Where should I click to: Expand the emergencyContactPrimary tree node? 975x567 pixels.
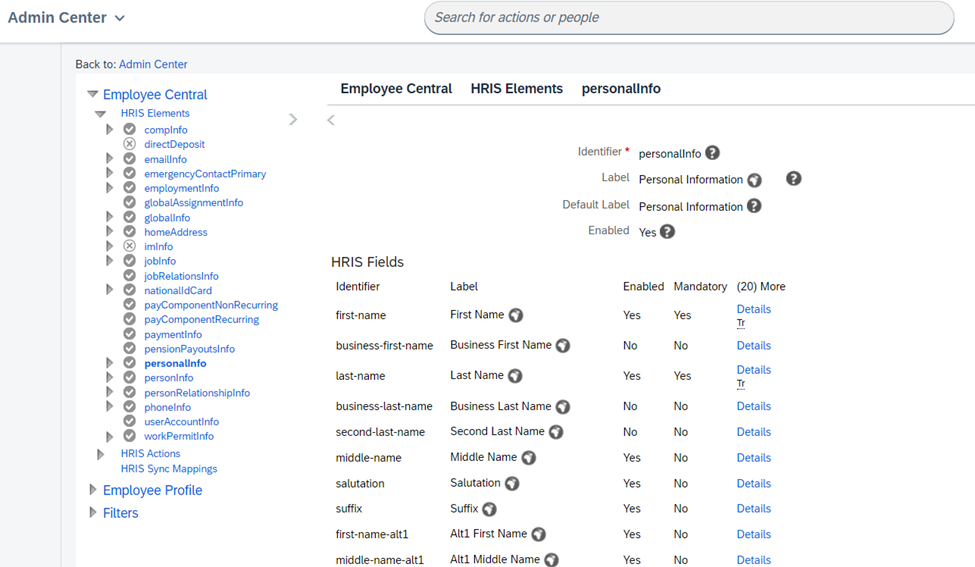tap(109, 173)
